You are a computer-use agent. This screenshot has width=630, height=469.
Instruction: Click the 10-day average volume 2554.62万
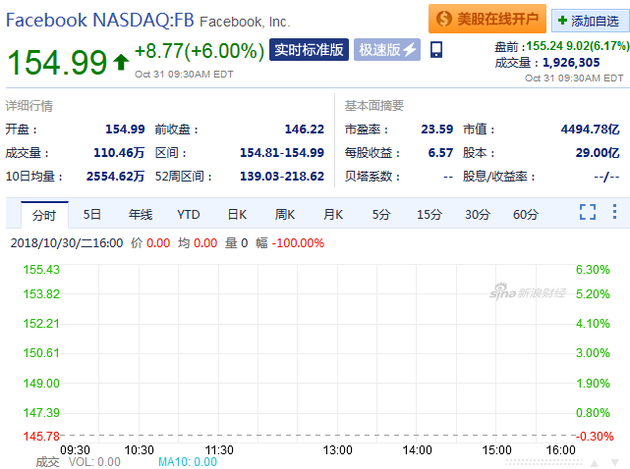pos(115,176)
